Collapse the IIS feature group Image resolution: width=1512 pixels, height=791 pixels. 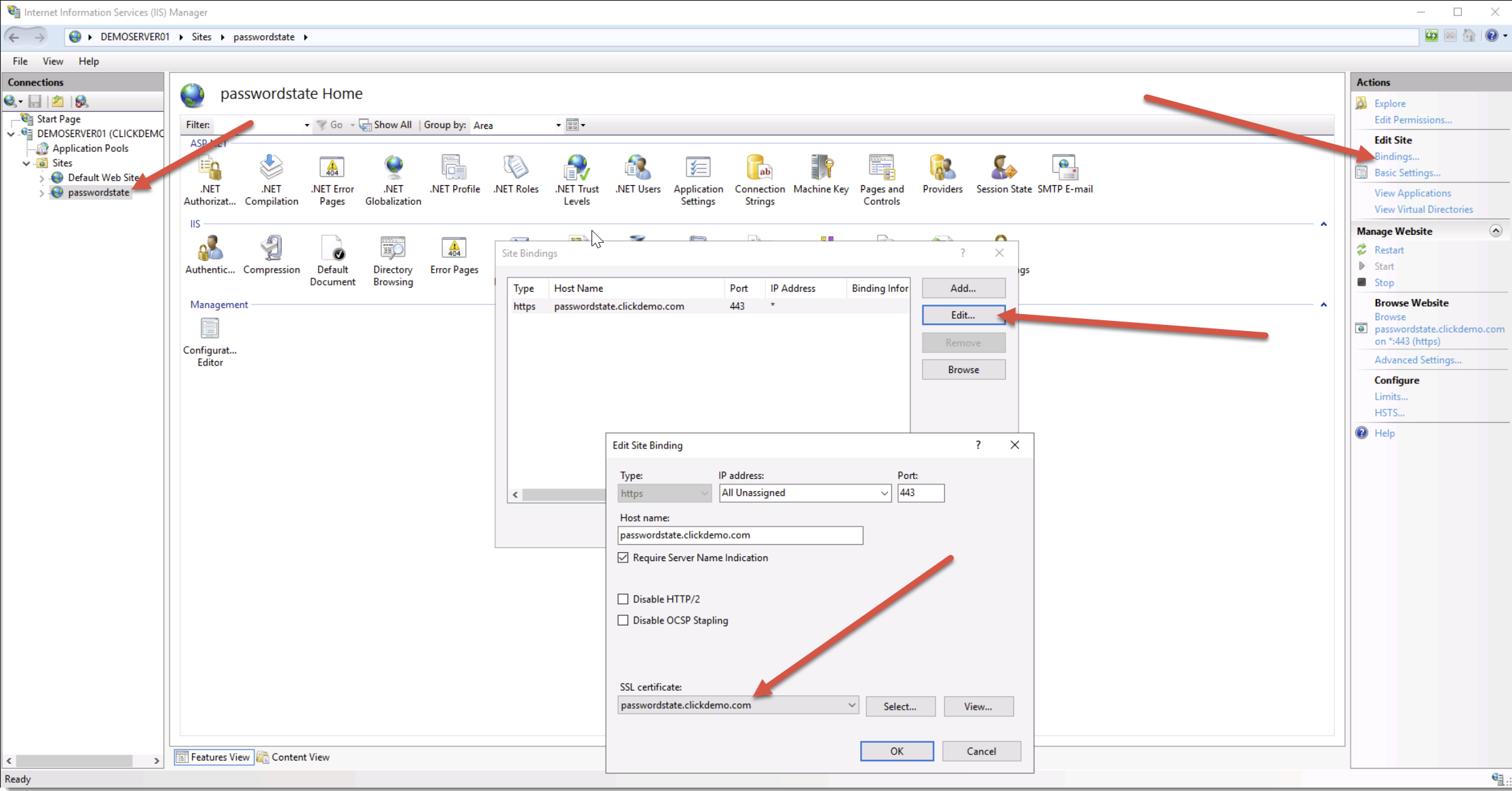(1323, 224)
